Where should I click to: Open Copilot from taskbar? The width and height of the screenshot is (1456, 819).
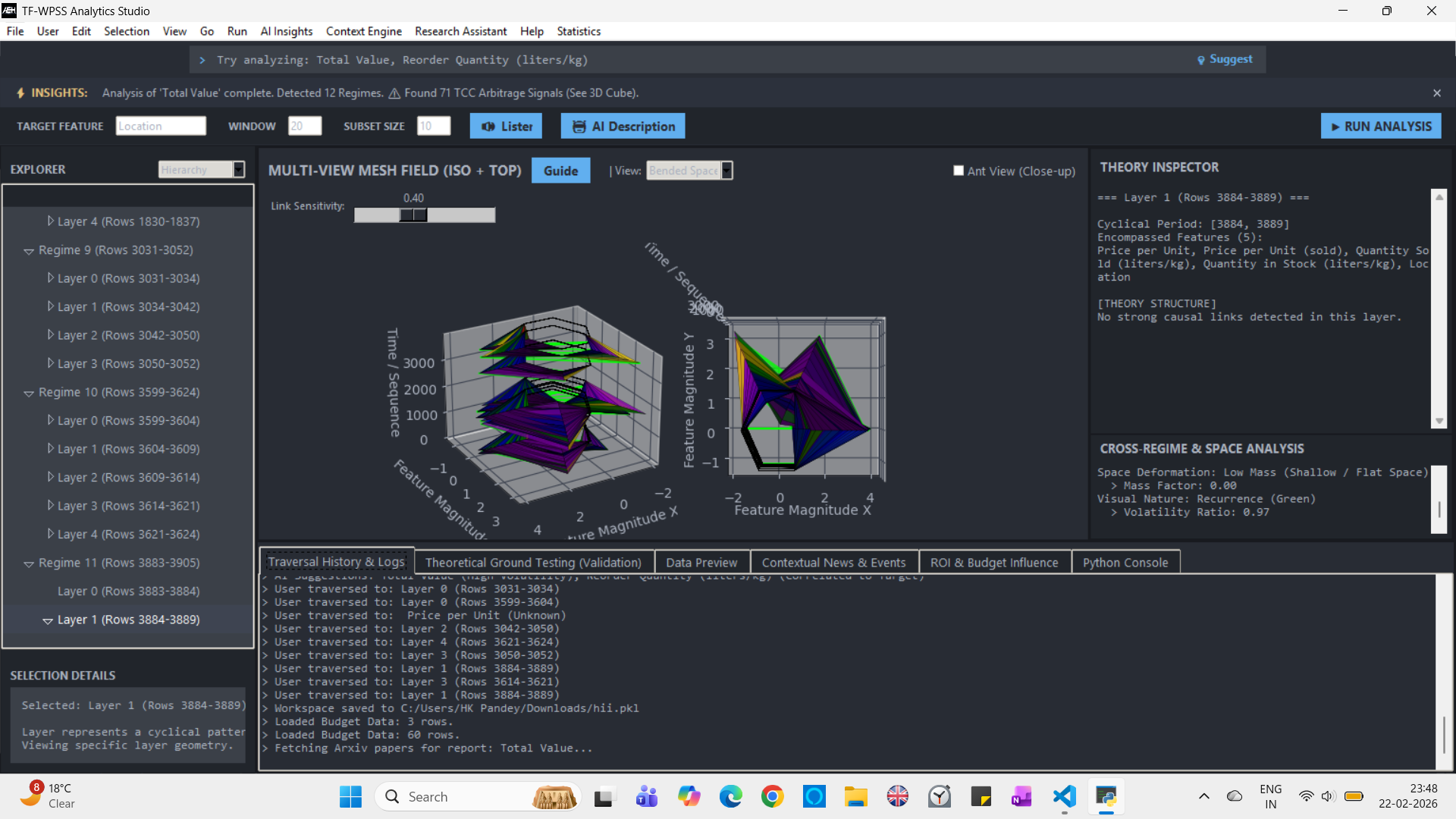point(689,796)
